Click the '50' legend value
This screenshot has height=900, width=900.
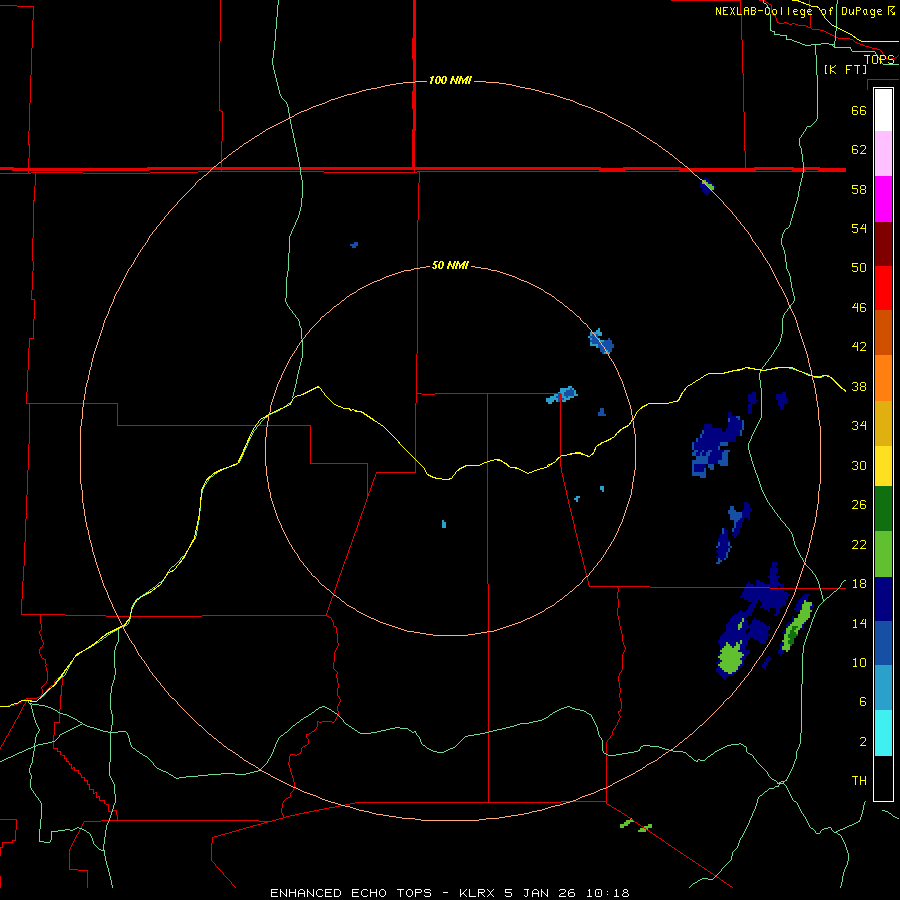(859, 267)
